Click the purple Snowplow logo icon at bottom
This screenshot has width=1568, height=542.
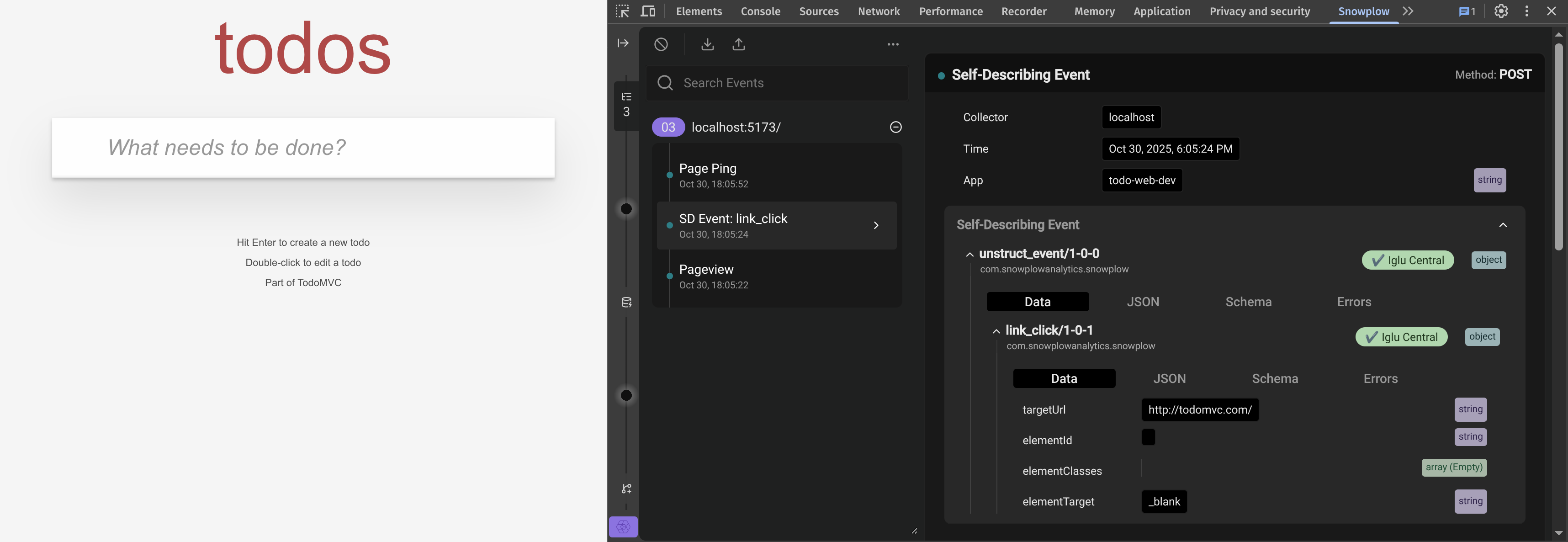[623, 527]
